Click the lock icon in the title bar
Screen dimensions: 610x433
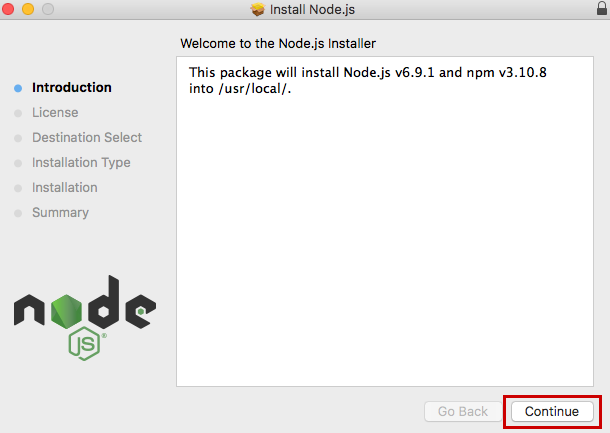(599, 10)
